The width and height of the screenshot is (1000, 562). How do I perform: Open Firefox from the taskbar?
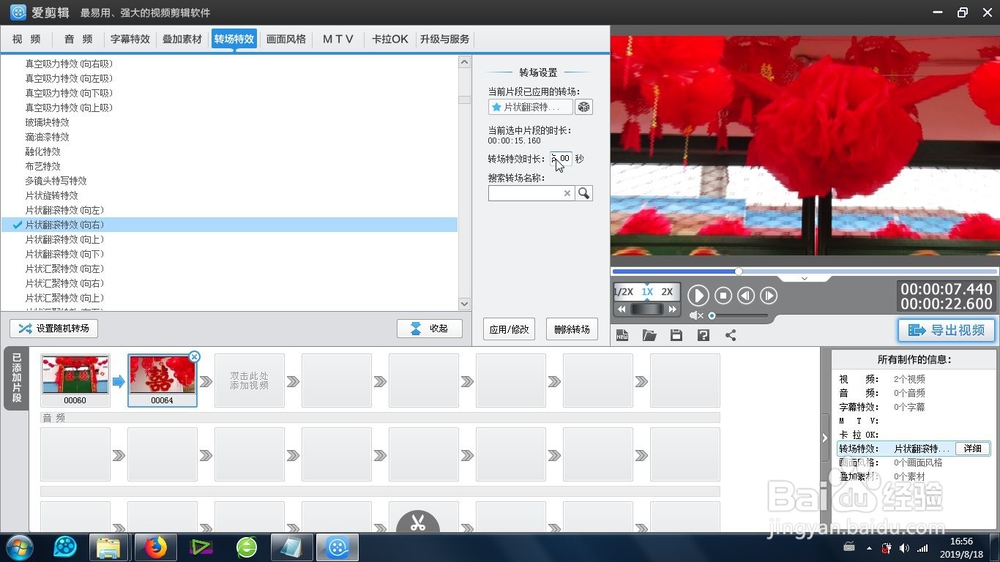155,547
